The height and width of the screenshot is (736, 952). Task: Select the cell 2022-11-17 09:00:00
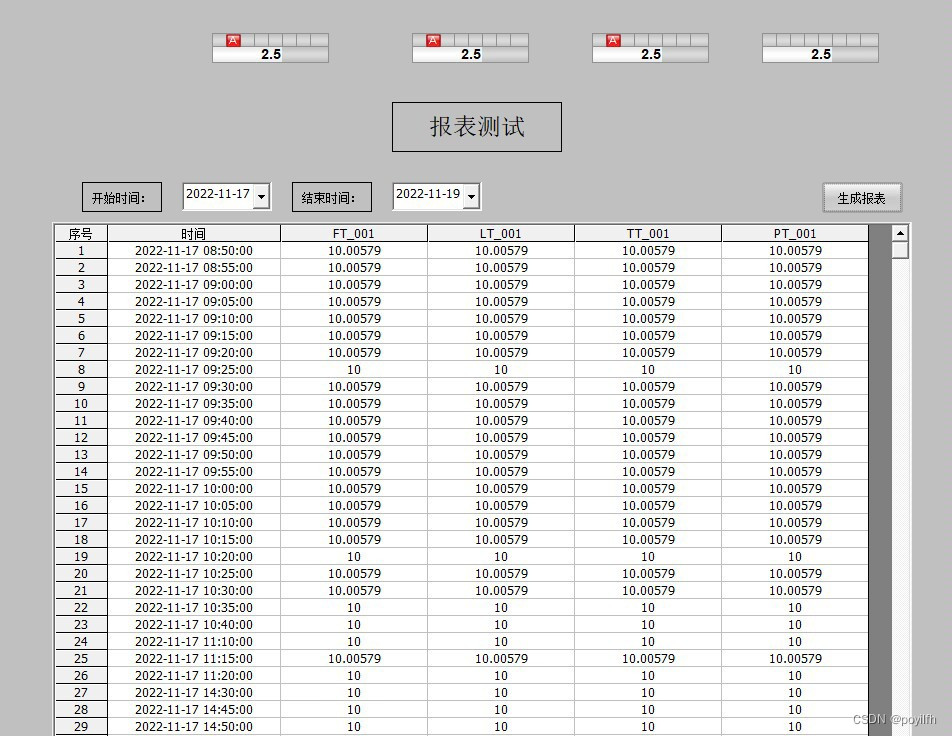pyautogui.click(x=194, y=284)
